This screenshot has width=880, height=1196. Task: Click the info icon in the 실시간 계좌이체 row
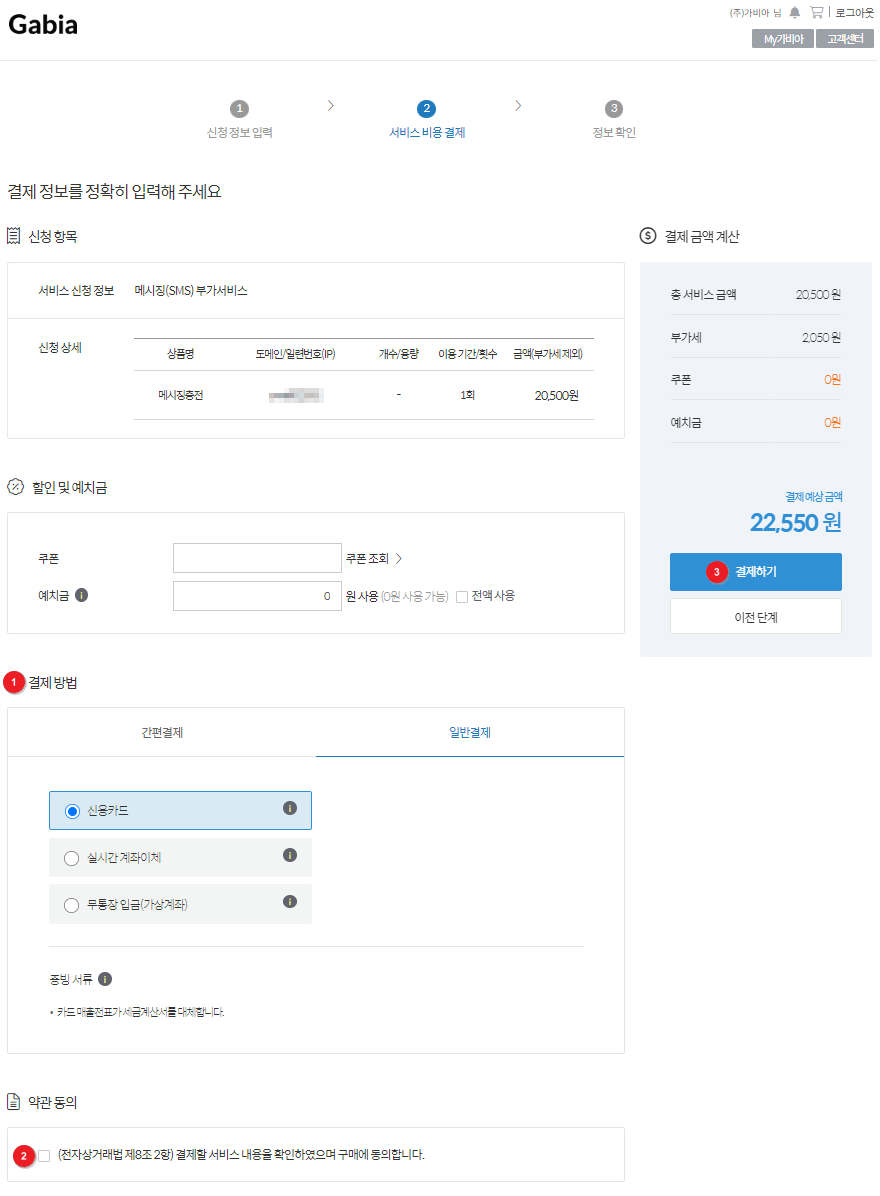(x=290, y=855)
